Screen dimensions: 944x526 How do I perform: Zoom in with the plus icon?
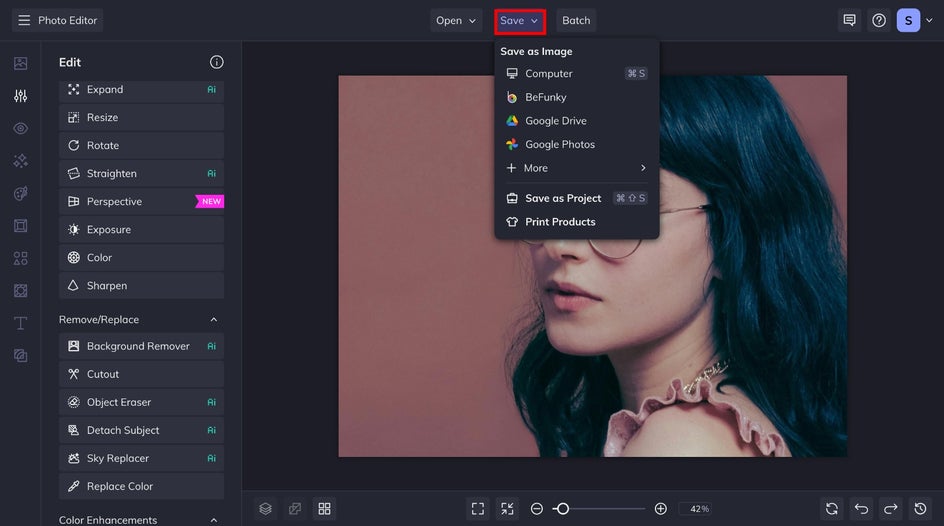pos(660,509)
